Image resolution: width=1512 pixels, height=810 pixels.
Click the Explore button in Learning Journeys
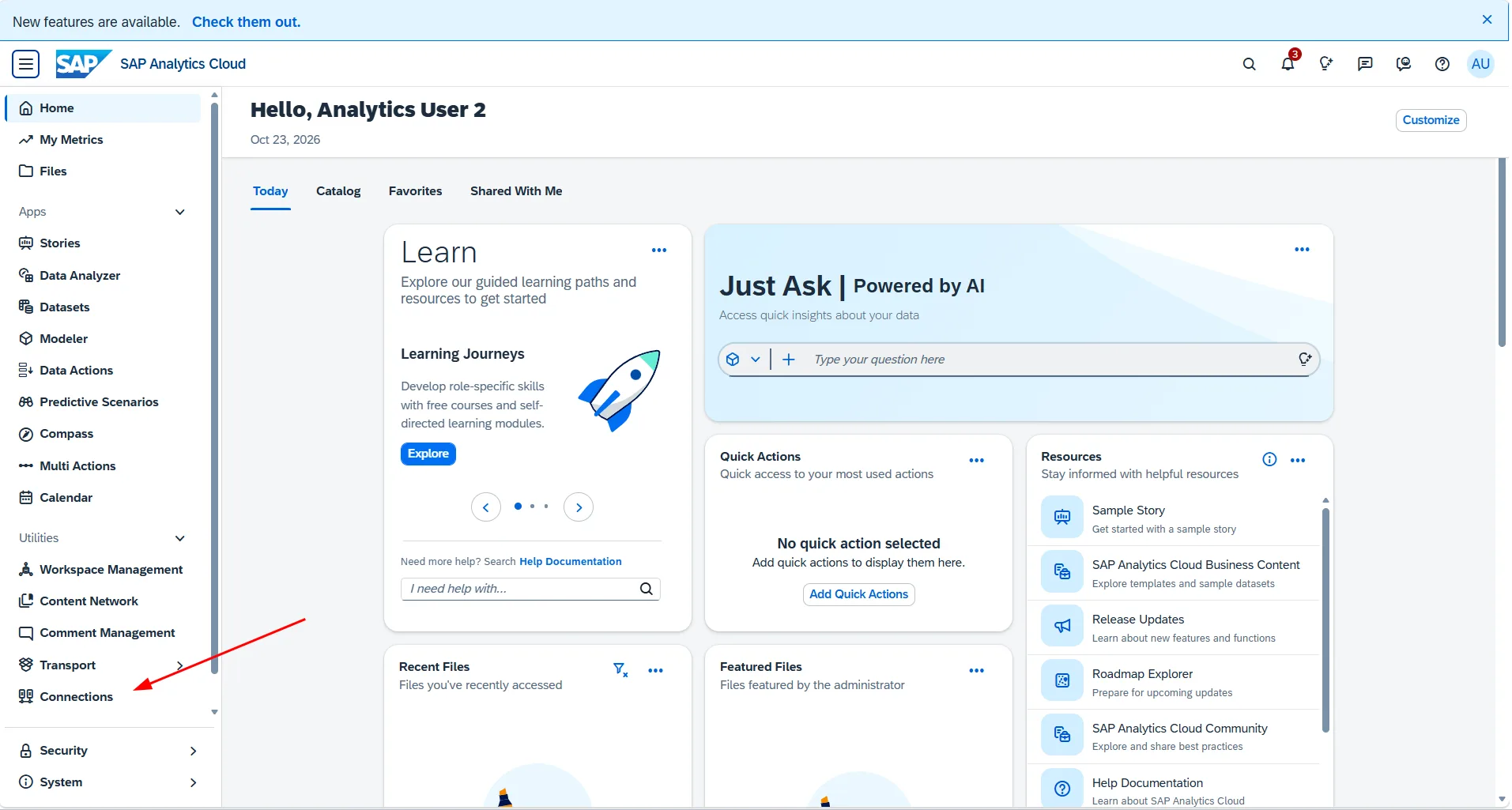(x=428, y=454)
